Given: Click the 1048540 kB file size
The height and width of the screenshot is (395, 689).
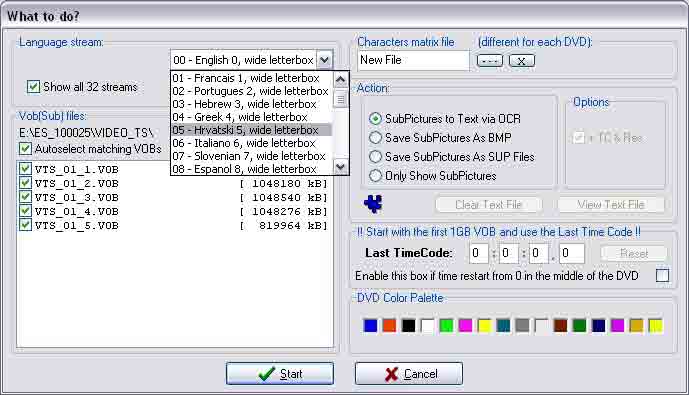Looking at the screenshot, I should coord(284,198).
